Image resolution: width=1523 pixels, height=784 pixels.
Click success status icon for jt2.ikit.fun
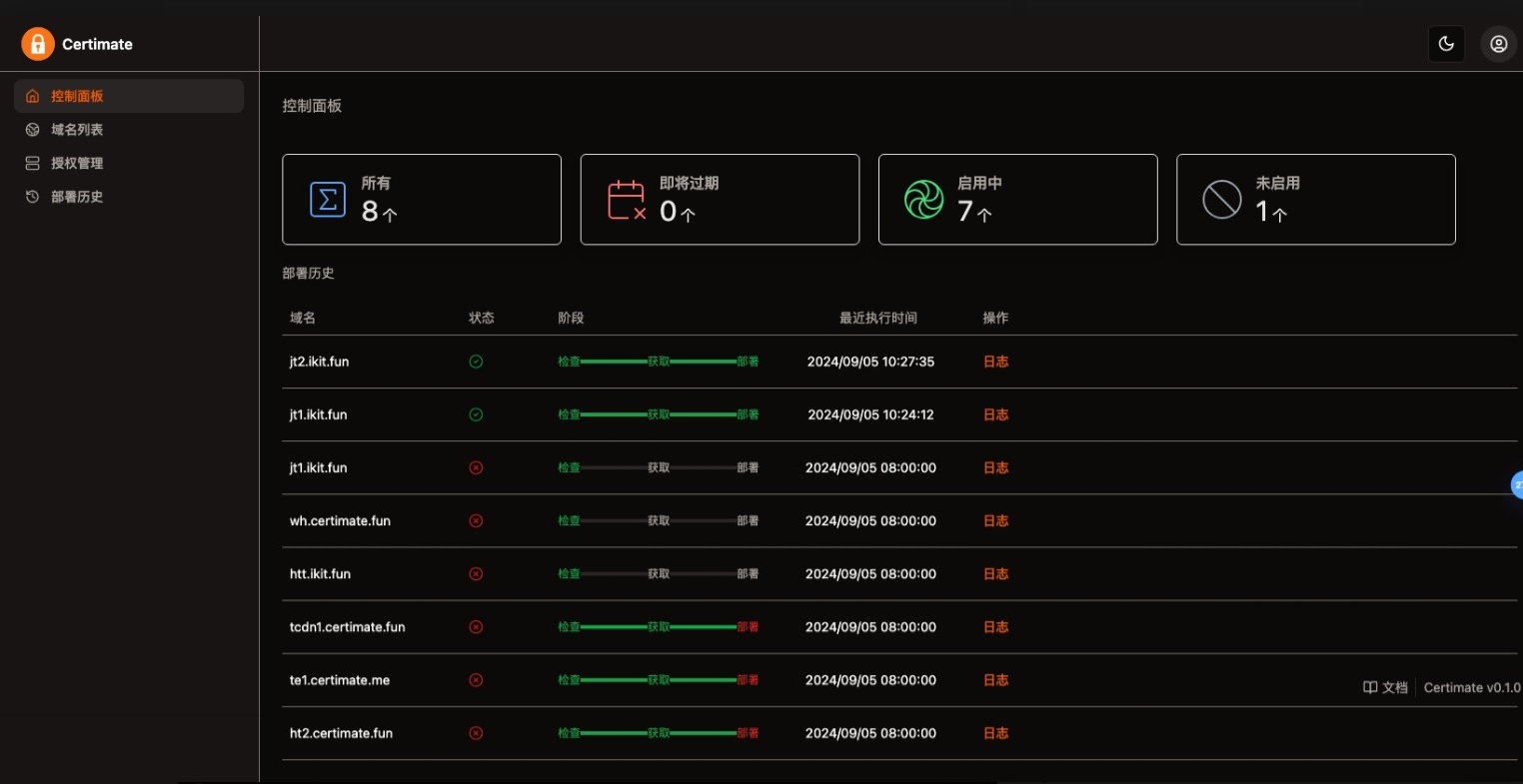click(x=476, y=362)
